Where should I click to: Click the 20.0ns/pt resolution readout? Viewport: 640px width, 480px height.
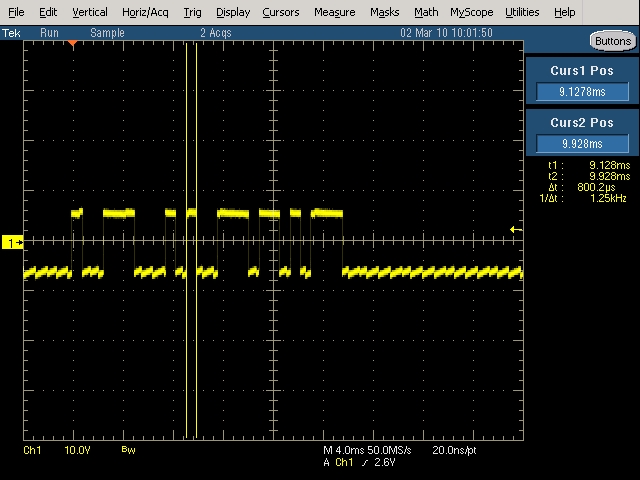[454, 450]
